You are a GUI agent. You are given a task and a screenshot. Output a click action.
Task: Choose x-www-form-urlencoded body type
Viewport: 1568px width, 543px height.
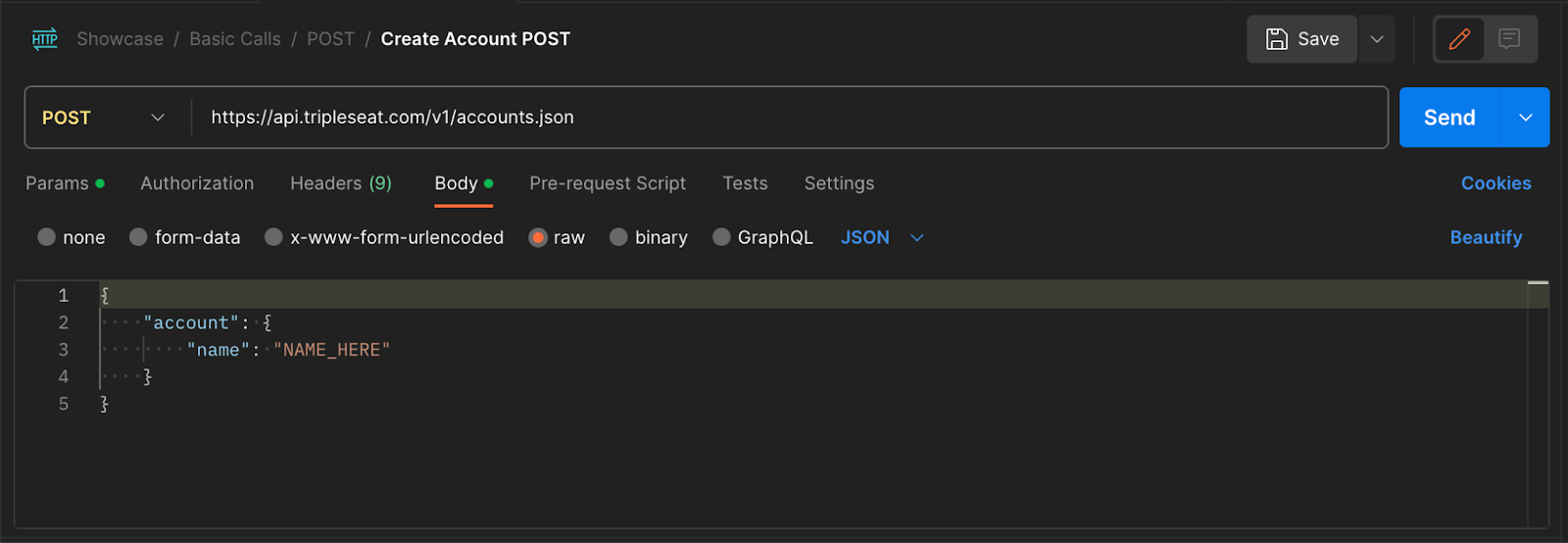click(273, 237)
